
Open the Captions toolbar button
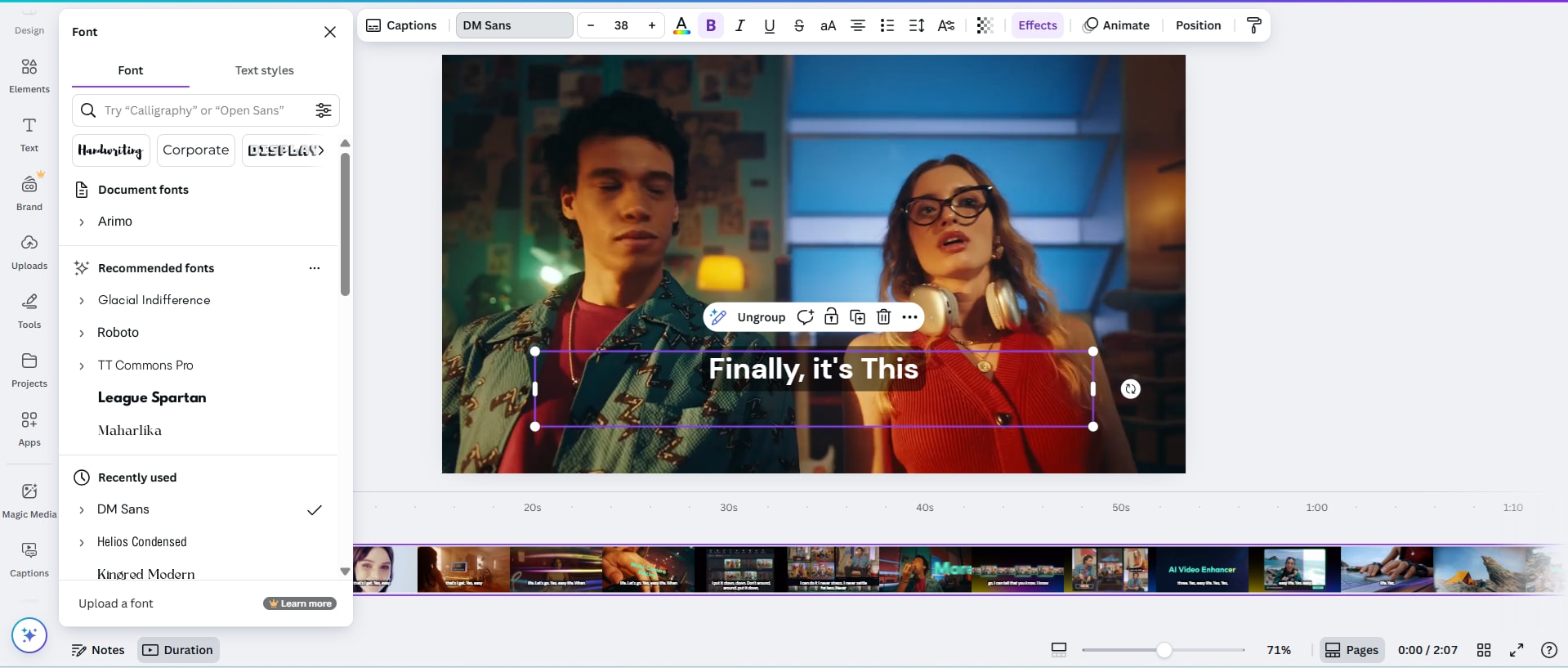401,25
